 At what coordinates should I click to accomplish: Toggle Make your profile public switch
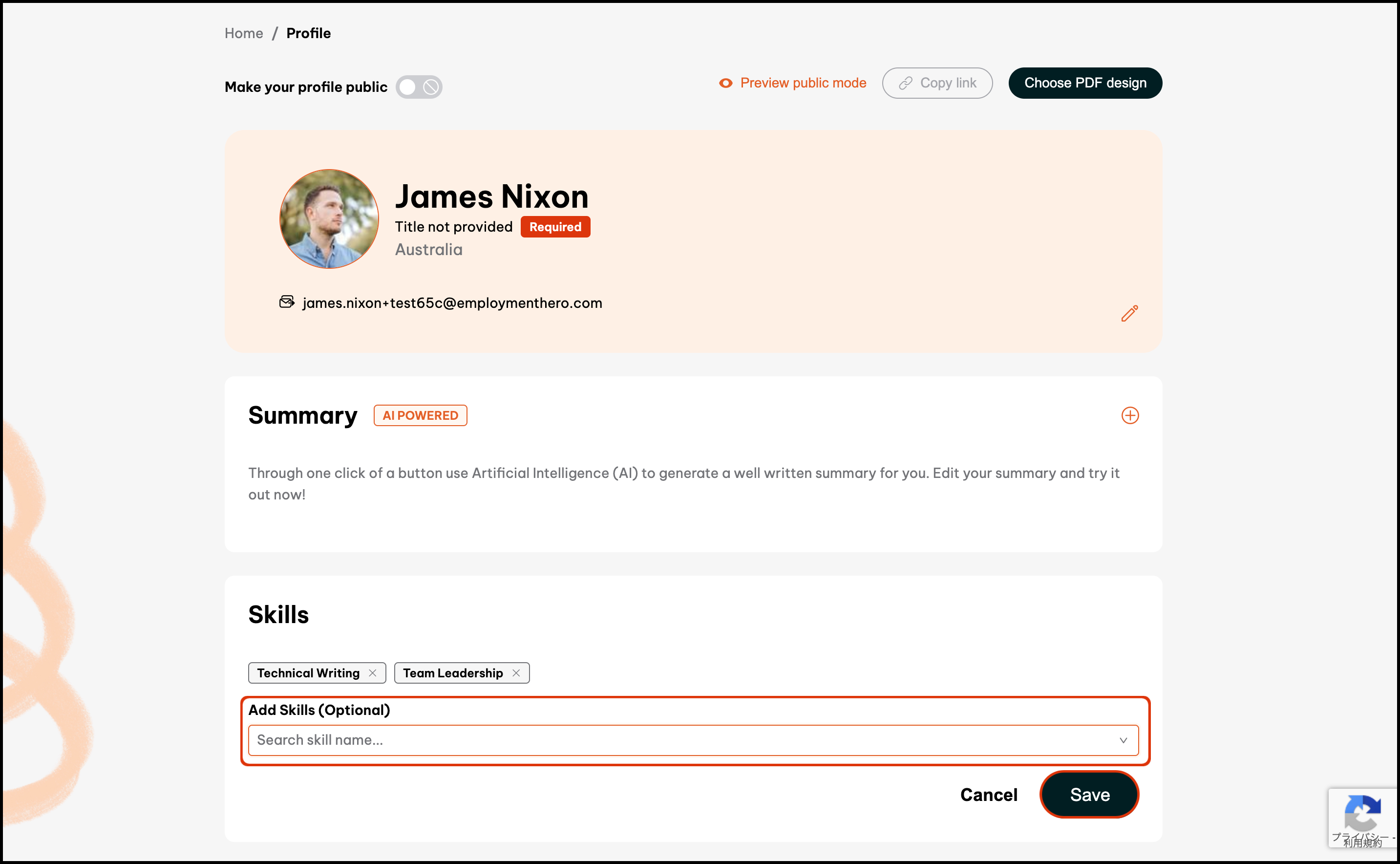click(419, 87)
